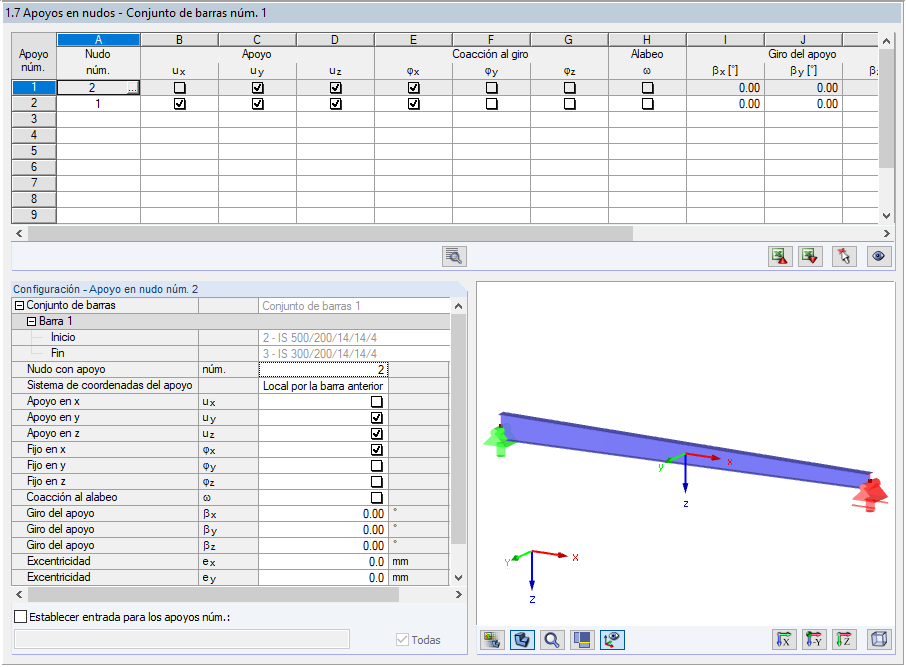The image size is (906, 667).
Task: Select column E header
Action: coord(413,40)
